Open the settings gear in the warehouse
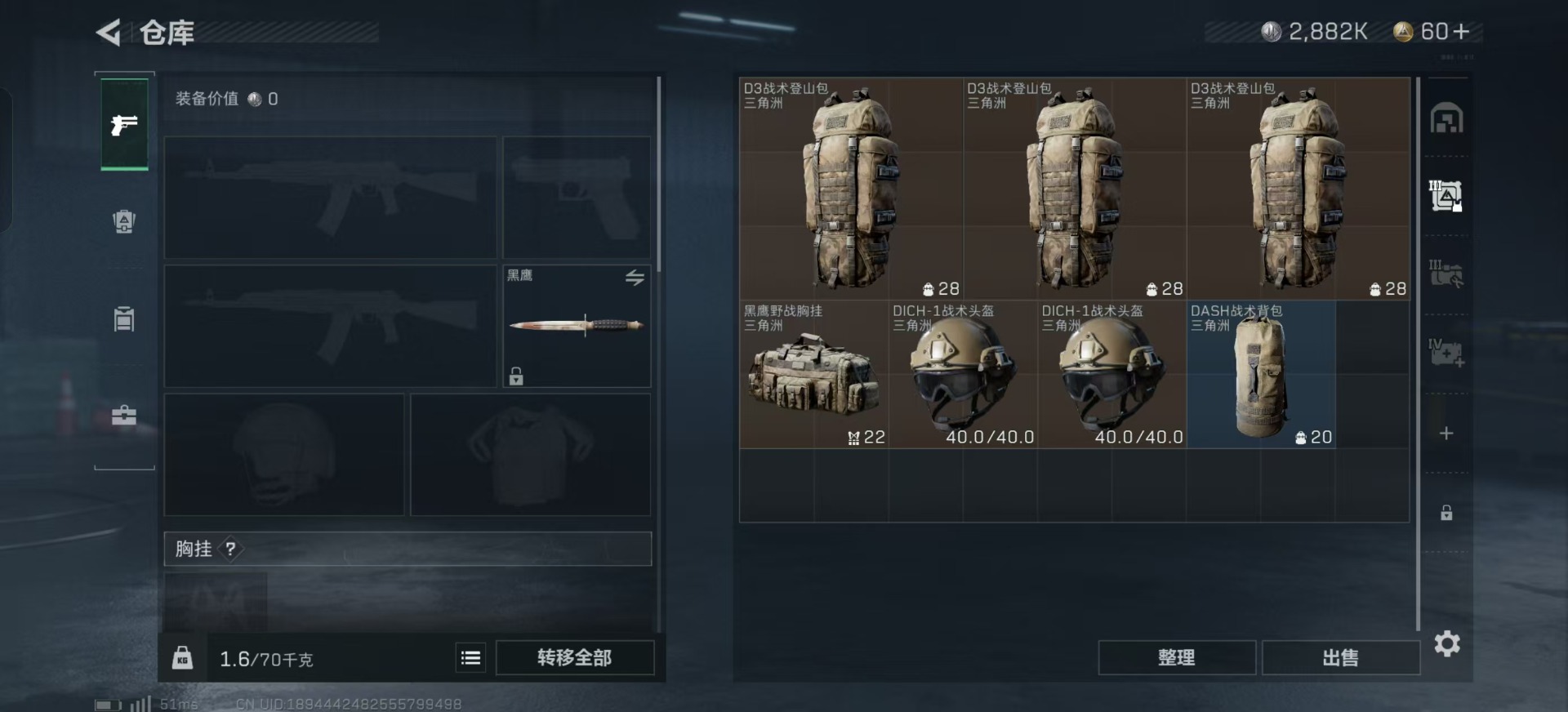The height and width of the screenshot is (712, 1568). pos(1447,644)
